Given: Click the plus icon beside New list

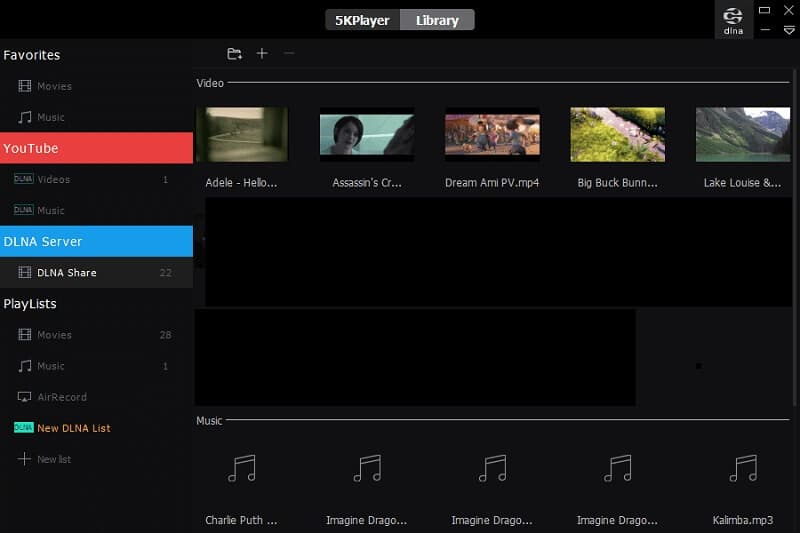Looking at the screenshot, I should (x=24, y=459).
